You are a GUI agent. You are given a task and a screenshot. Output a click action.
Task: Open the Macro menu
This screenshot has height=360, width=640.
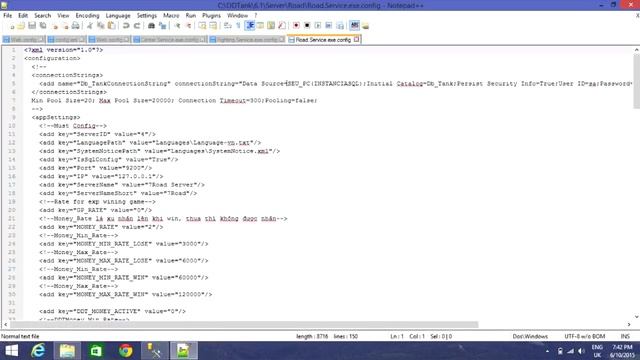coord(171,16)
